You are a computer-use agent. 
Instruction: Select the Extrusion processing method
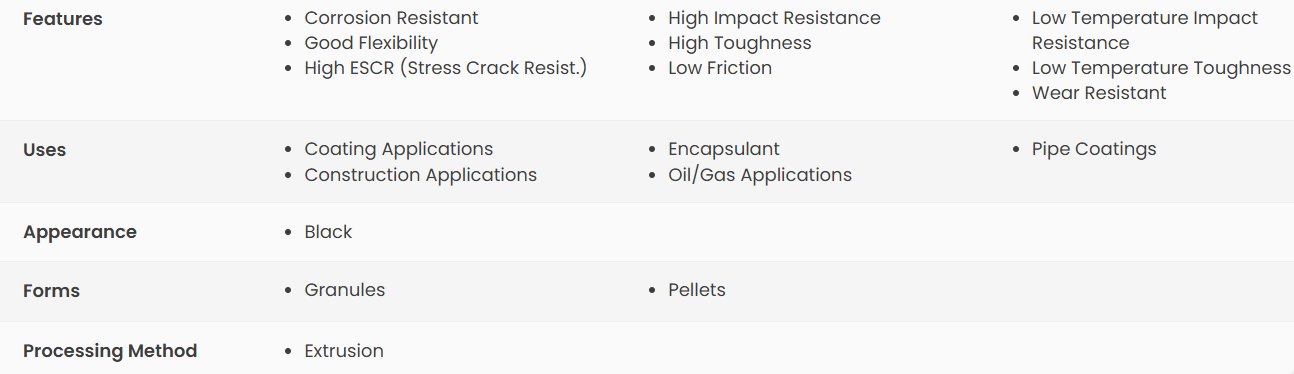pos(344,351)
